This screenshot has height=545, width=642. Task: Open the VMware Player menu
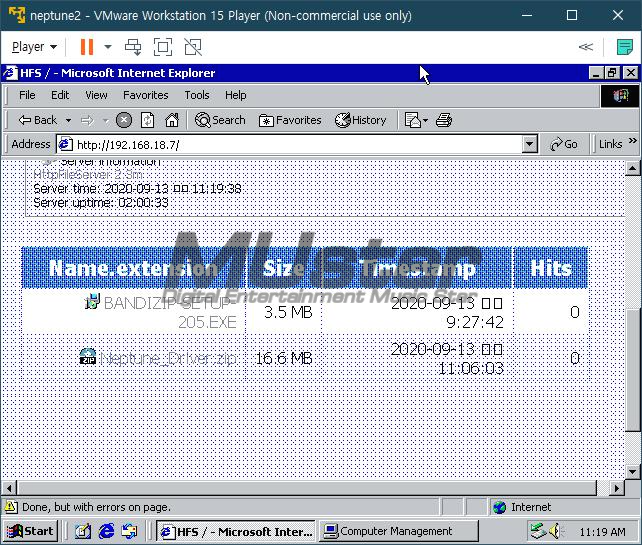[x=34, y=47]
